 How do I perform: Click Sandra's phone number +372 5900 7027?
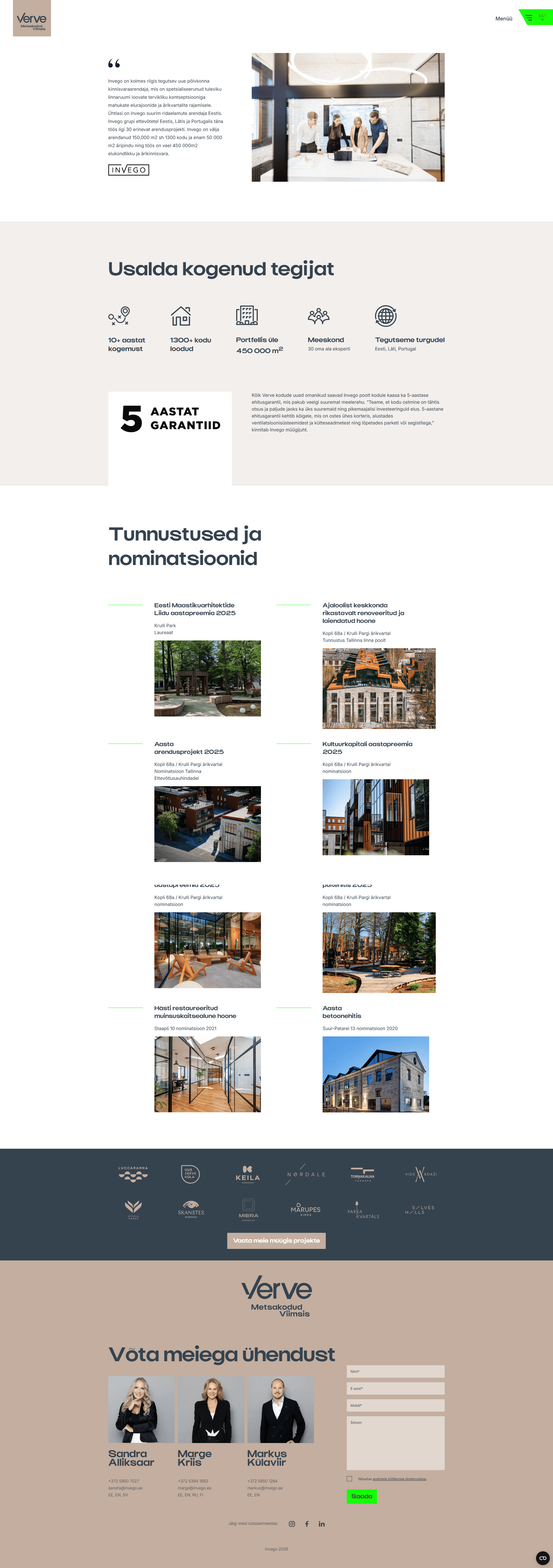pyautogui.click(x=124, y=1481)
